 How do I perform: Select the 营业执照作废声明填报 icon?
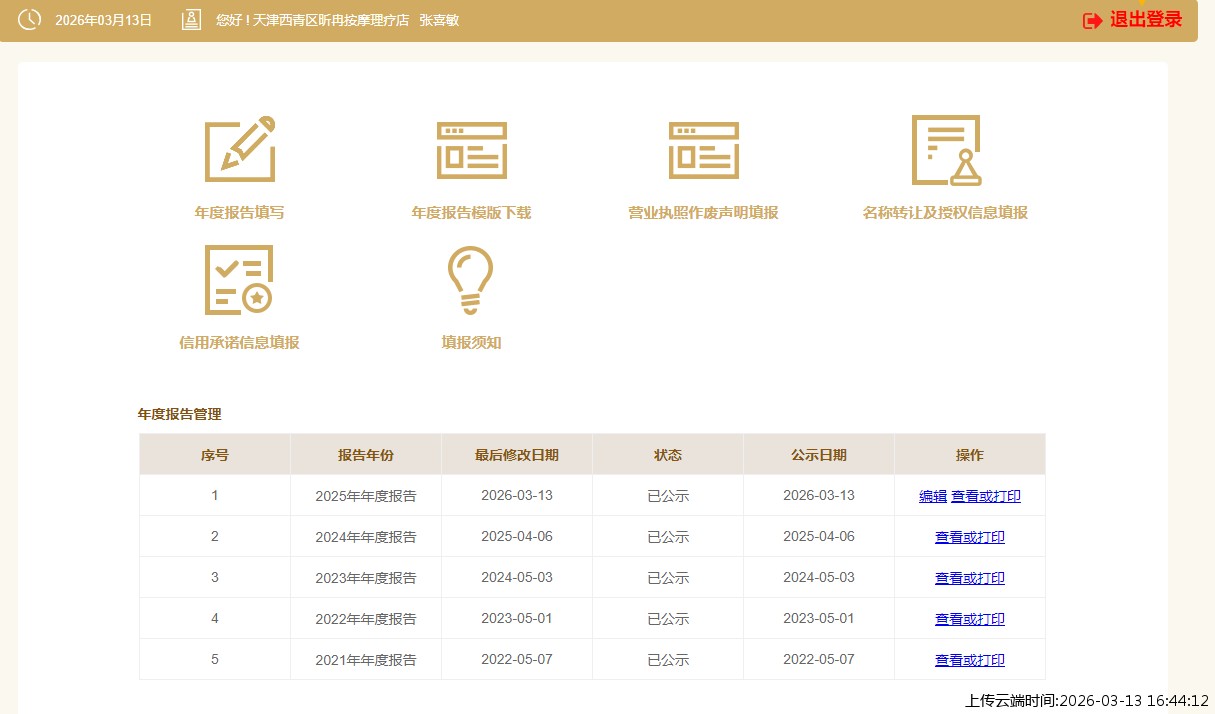coord(703,150)
